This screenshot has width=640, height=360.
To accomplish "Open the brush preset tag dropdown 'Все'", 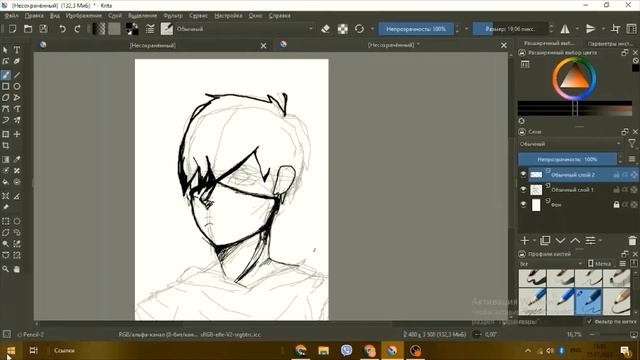I will 551,264.
